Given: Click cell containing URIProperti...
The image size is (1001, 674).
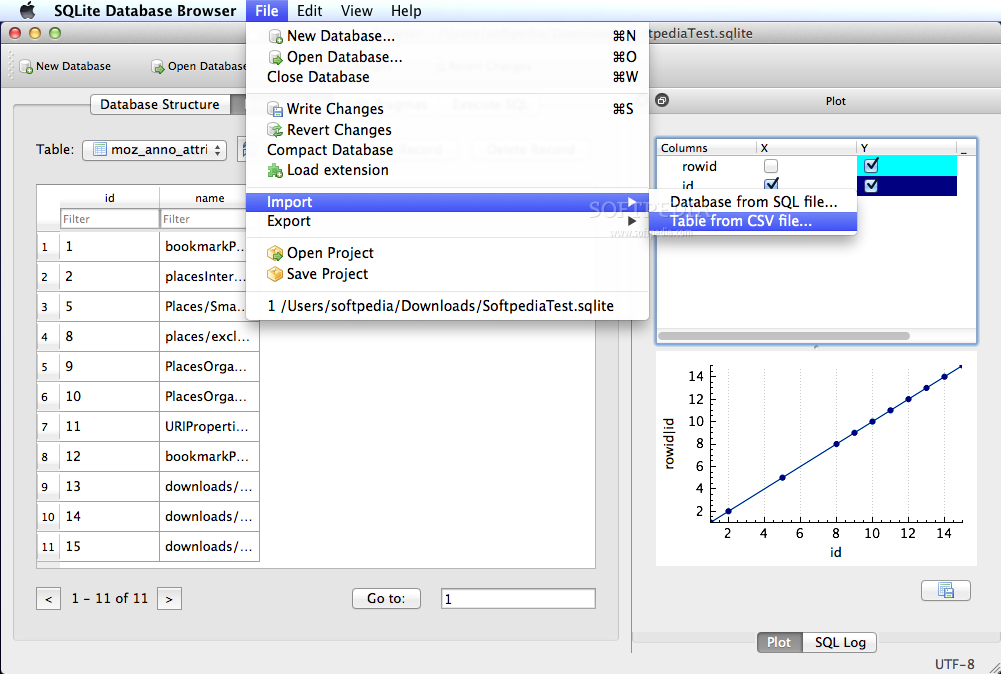Looking at the screenshot, I should click(209, 426).
